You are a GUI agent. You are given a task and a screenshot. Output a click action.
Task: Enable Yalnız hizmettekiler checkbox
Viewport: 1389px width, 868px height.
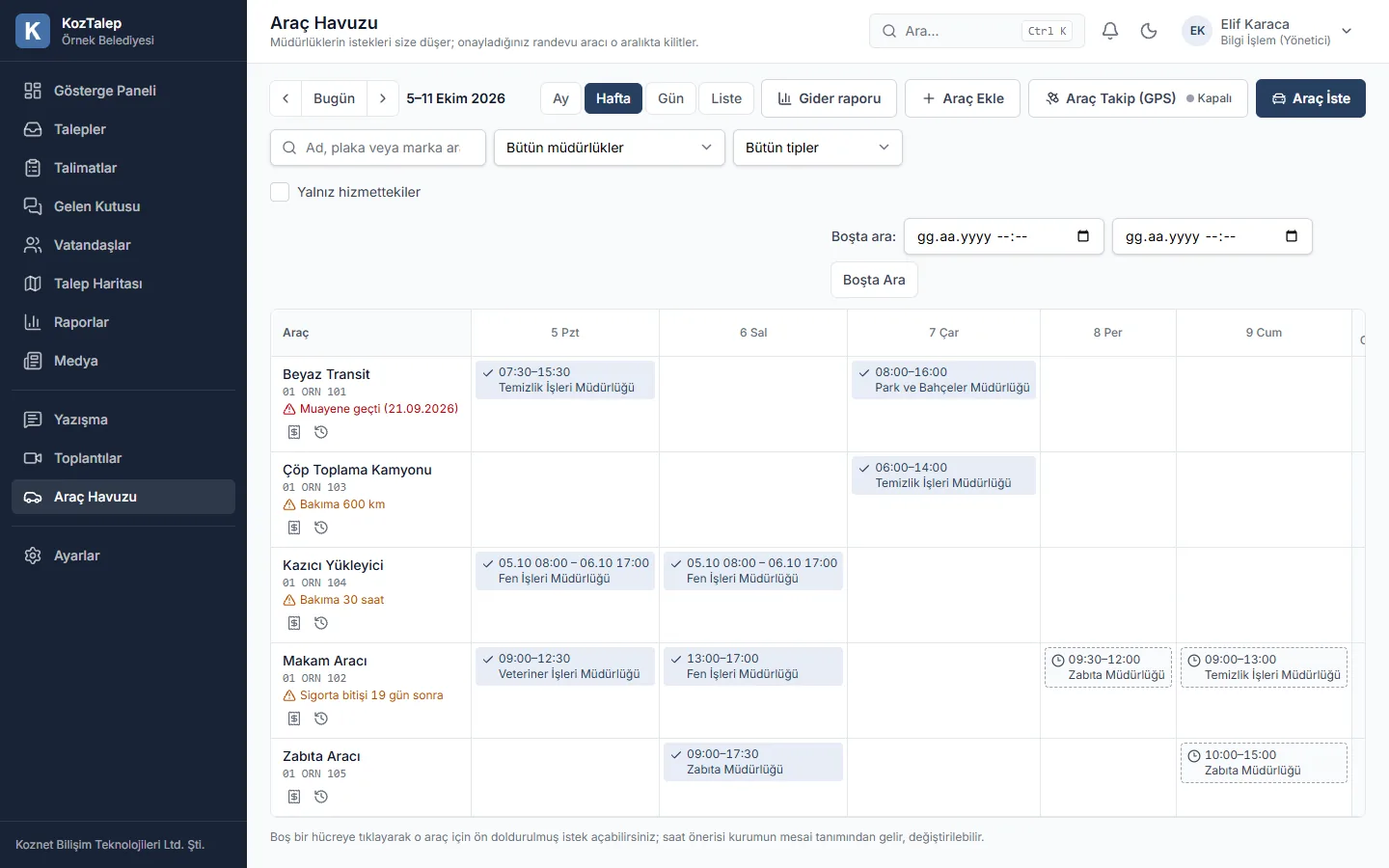pos(280,192)
